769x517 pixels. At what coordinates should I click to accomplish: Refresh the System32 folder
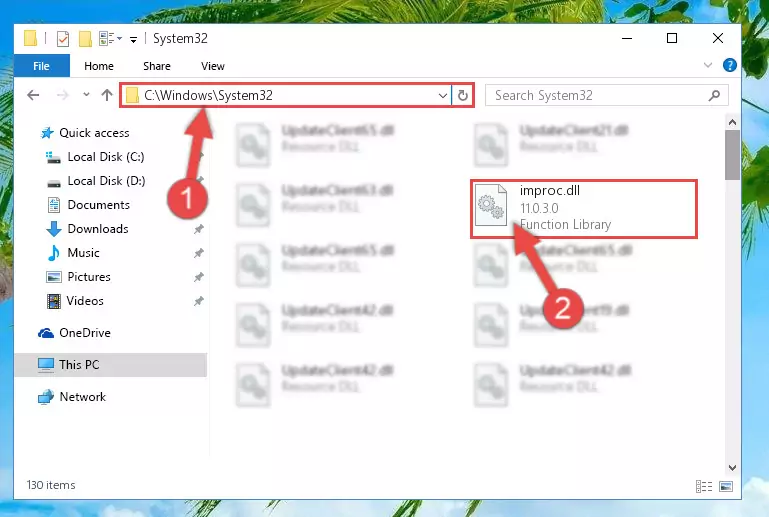[462, 95]
